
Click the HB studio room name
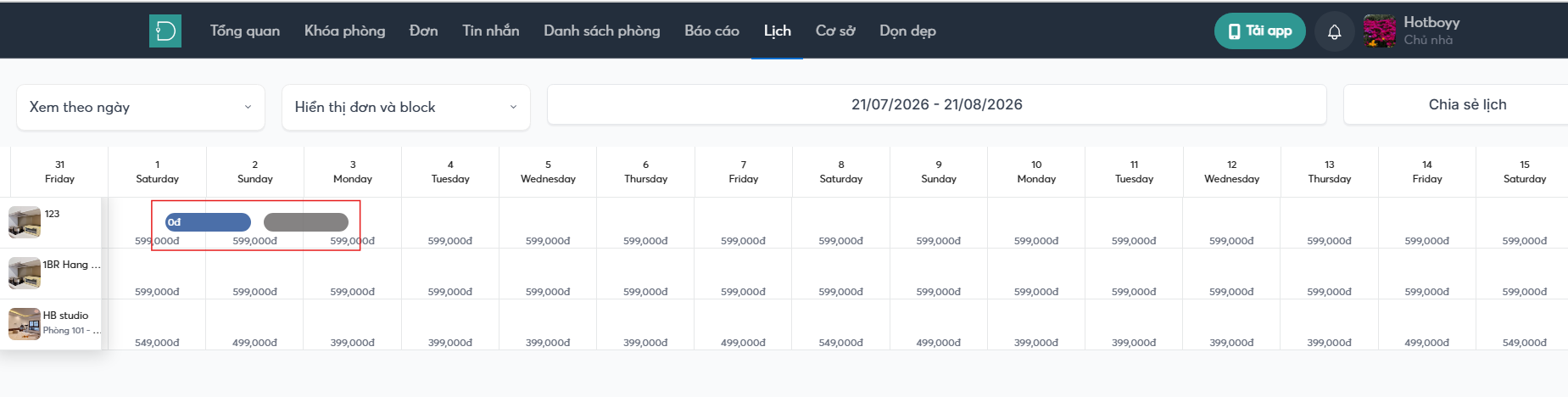(x=65, y=316)
